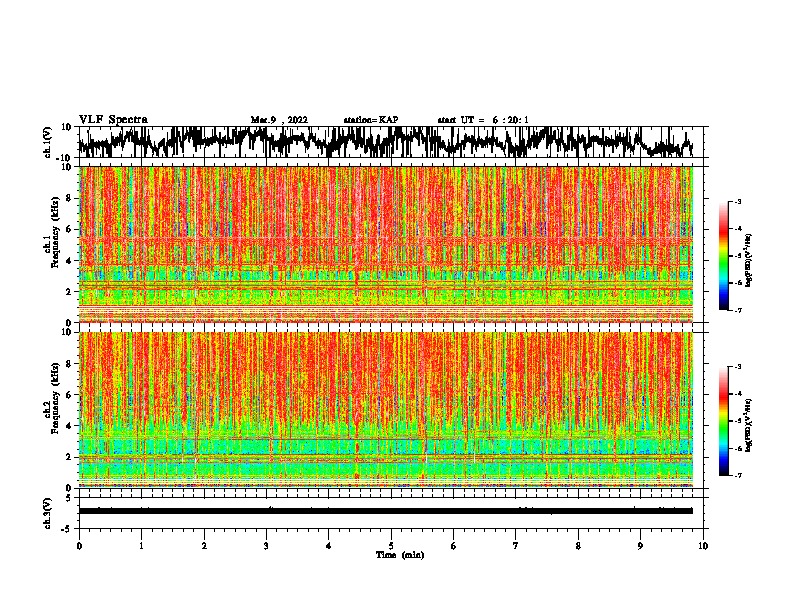Click the time axis tick label "4"

(329, 546)
